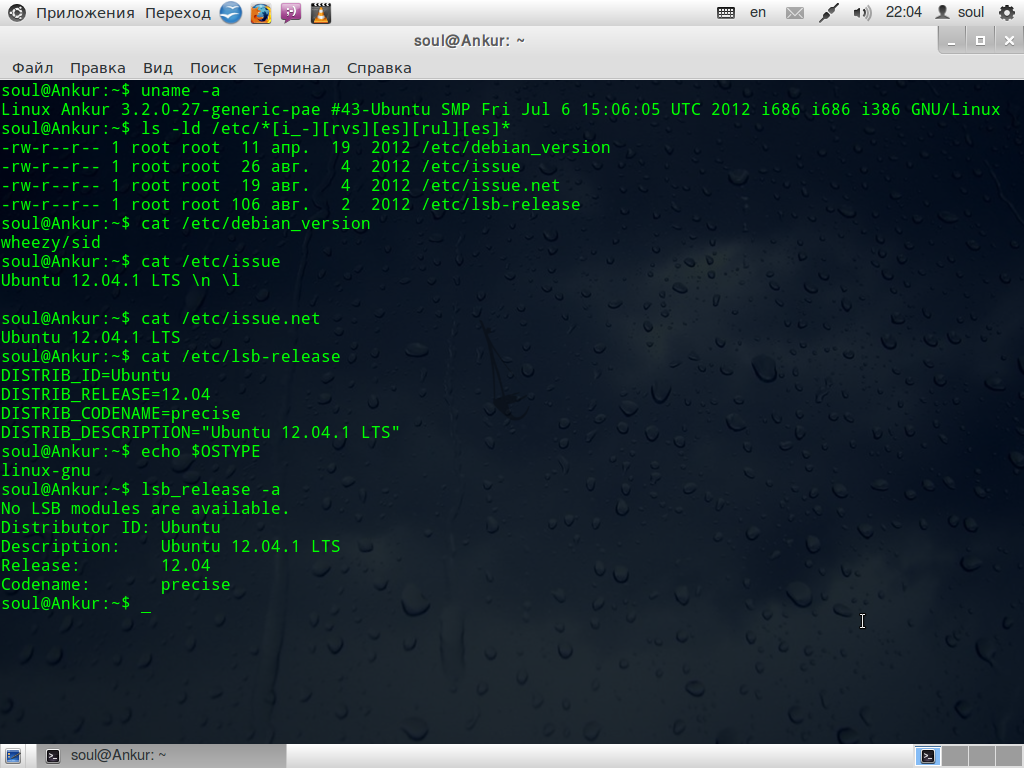Place cursor at the final empty prompt
The image size is (1024, 768).
[146, 604]
